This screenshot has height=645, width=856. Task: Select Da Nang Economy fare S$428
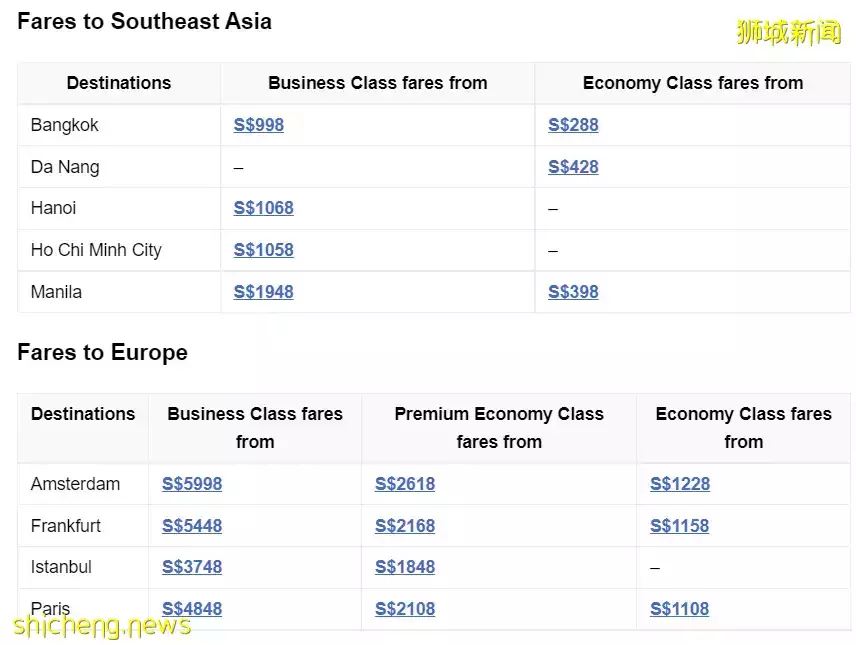click(573, 167)
